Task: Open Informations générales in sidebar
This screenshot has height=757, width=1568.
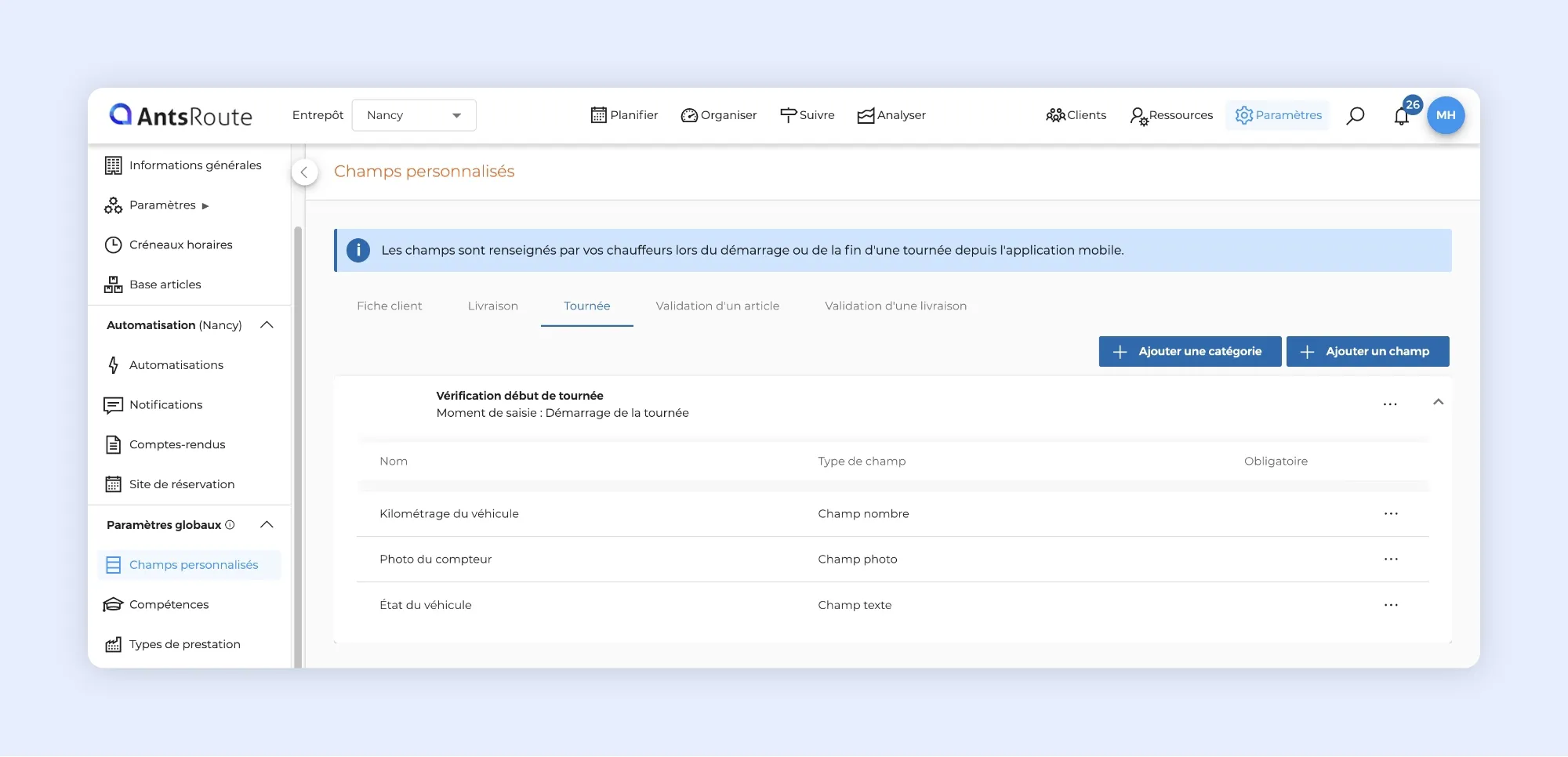Action: pyautogui.click(x=183, y=165)
